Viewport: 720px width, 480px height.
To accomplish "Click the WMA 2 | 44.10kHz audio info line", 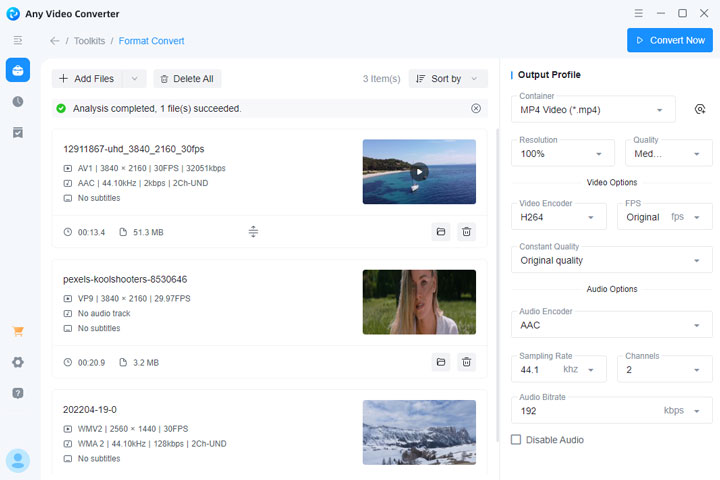I will click(x=152, y=444).
